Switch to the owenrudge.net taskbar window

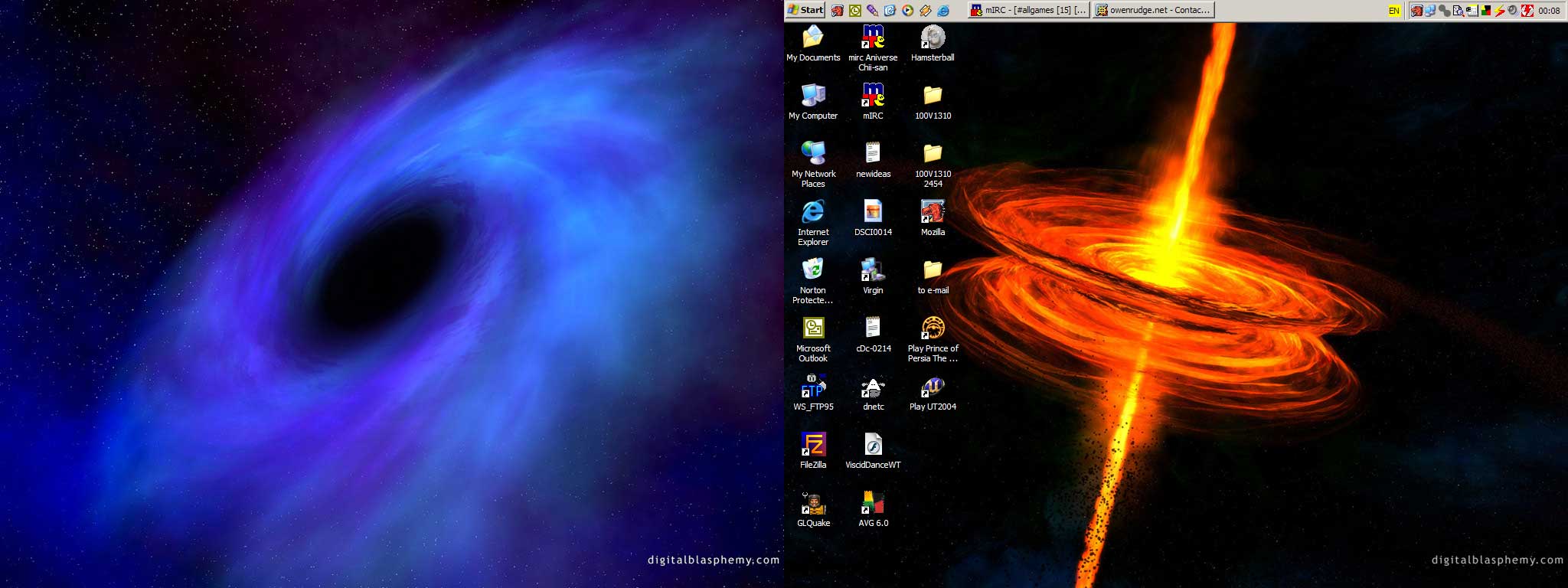click(x=1154, y=10)
